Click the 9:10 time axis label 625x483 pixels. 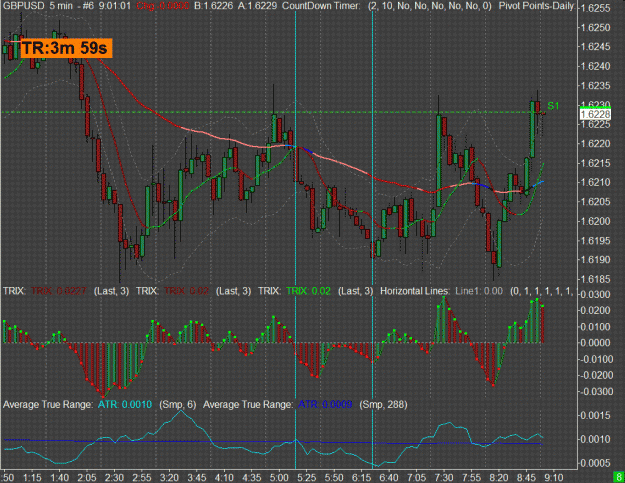(x=554, y=477)
